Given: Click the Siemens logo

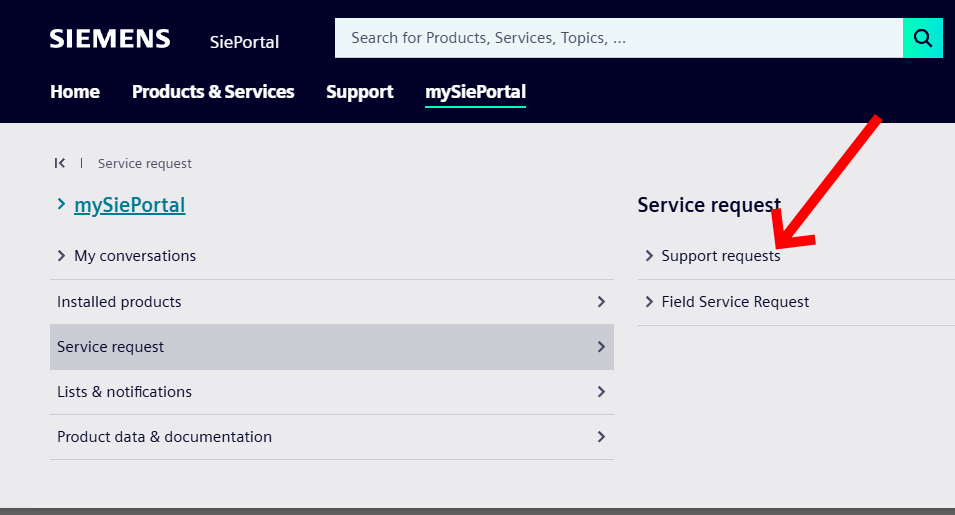Looking at the screenshot, I should pos(110,39).
